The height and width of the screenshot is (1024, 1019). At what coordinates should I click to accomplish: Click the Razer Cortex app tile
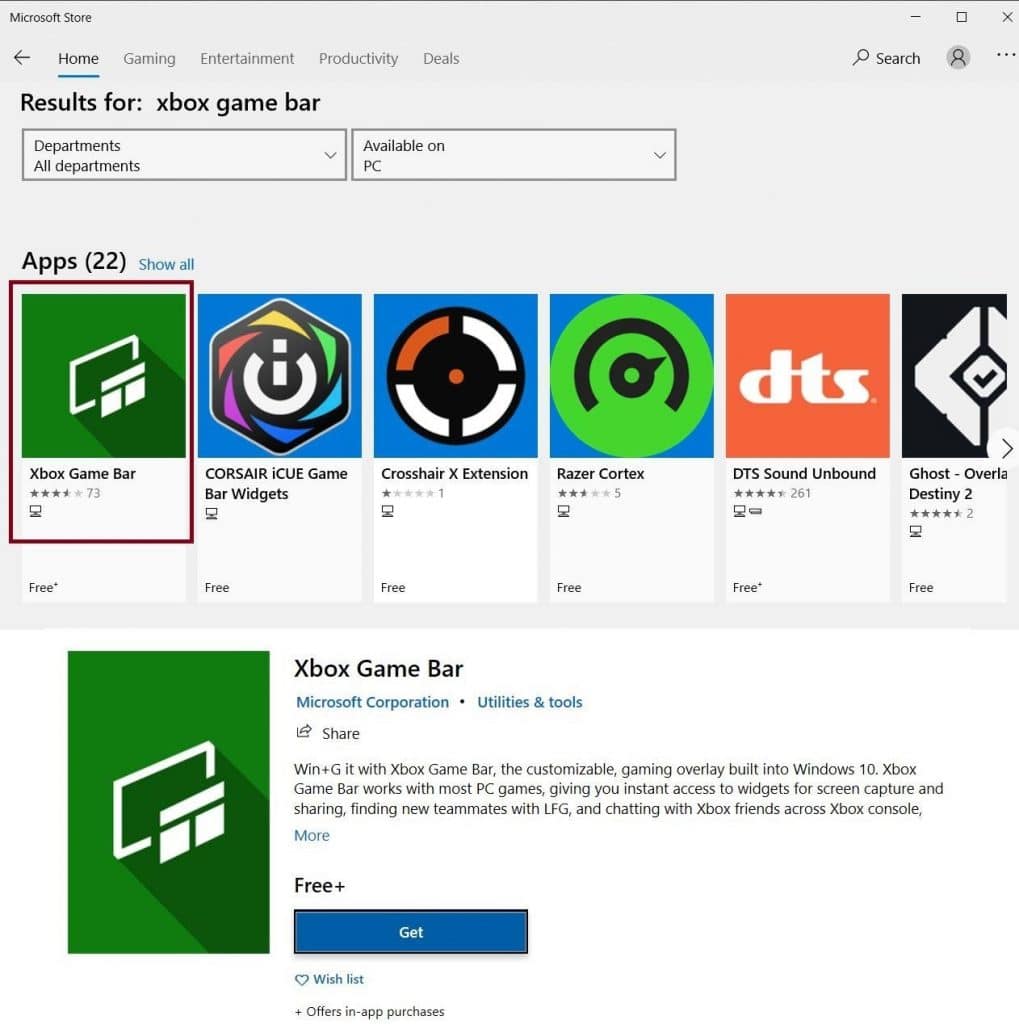[x=631, y=375]
